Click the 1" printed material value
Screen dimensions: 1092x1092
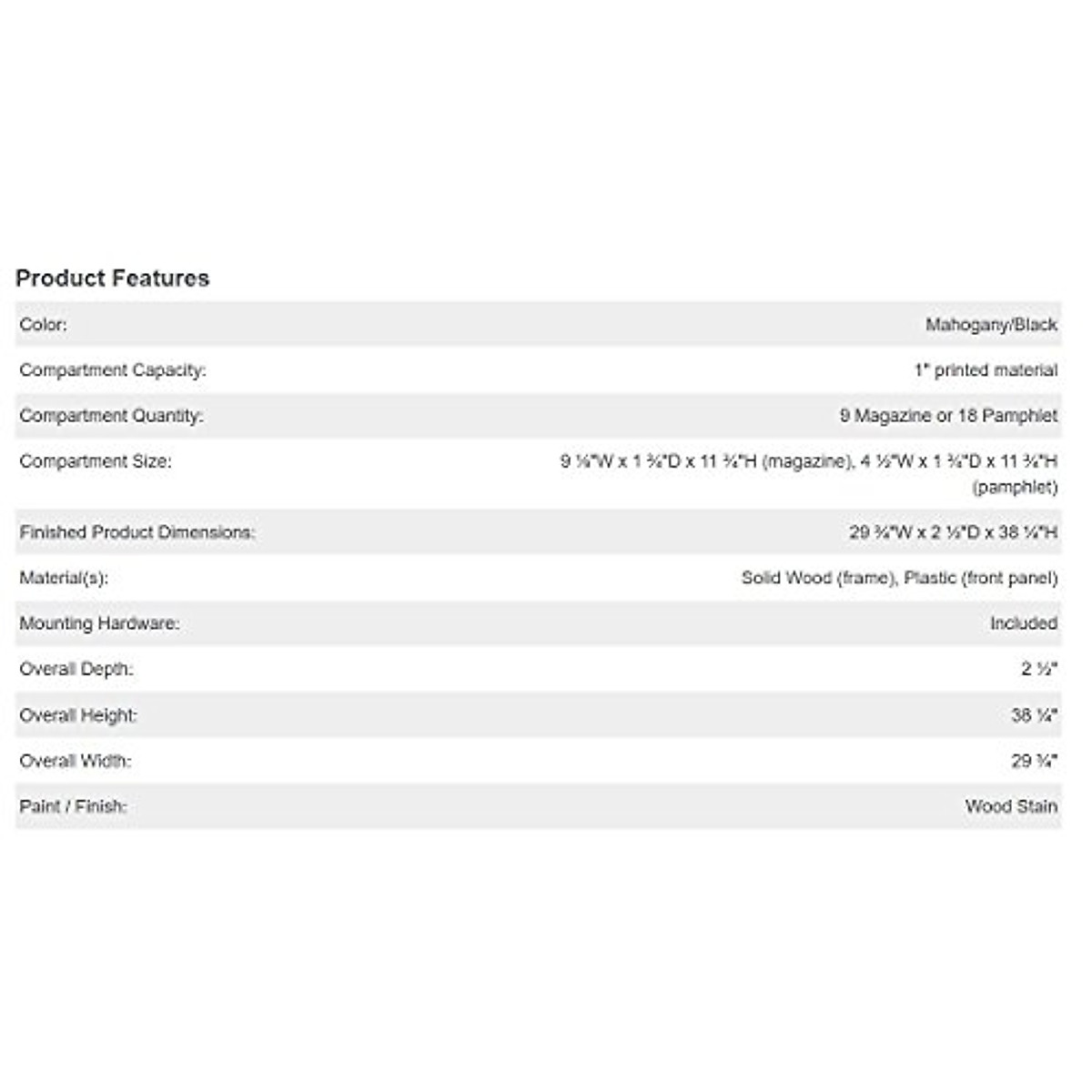click(986, 370)
